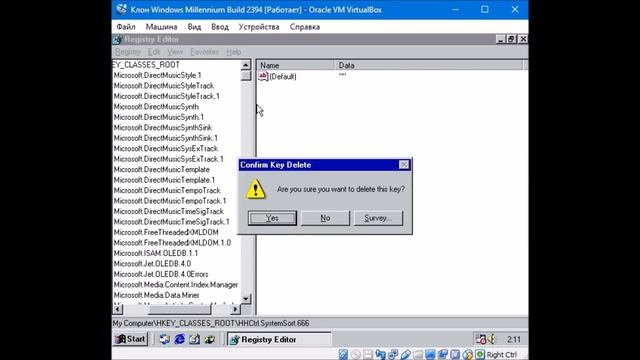This screenshot has width=640, height=360.
Task: Click the tree pane vertical scrollbar thumb
Action: coord(246,76)
